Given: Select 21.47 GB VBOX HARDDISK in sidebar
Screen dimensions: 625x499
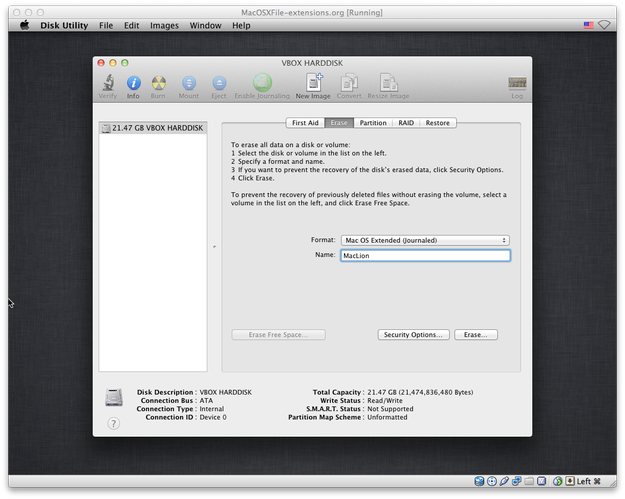Looking at the screenshot, I should tap(153, 128).
